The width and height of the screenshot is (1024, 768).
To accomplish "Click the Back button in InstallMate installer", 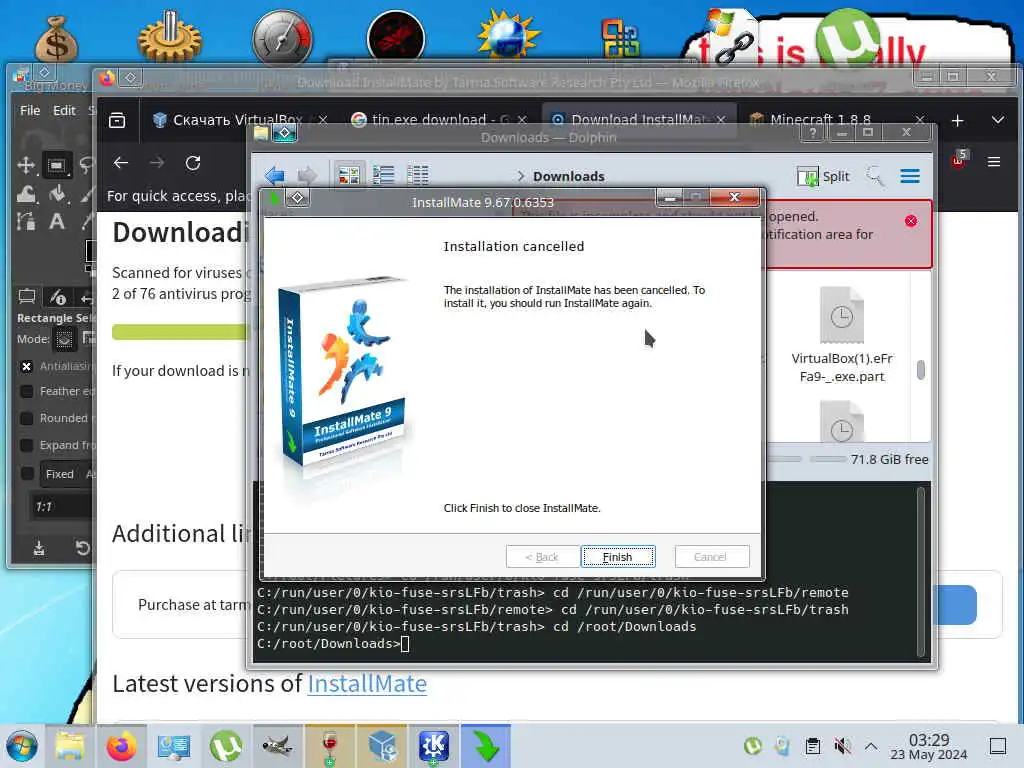I will tap(542, 556).
